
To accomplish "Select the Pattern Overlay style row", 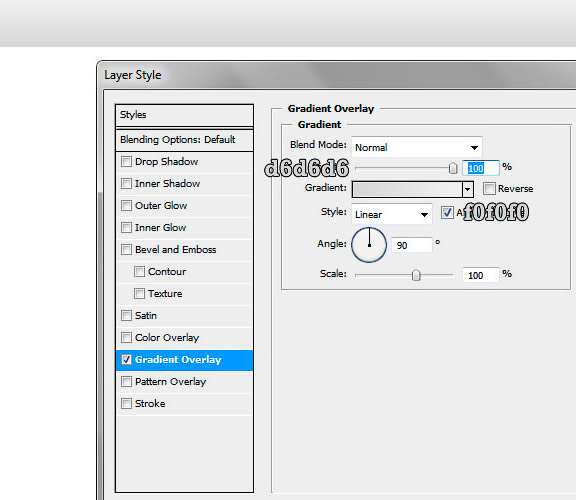I will point(184,382).
